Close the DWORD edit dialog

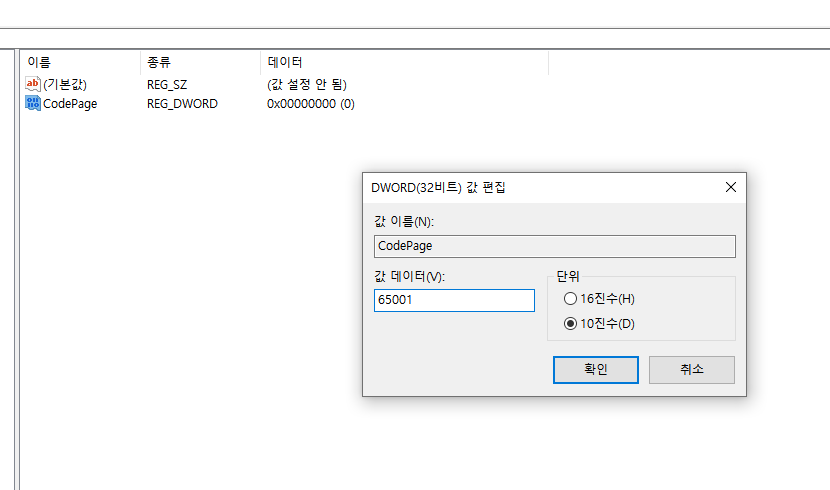[x=730, y=187]
